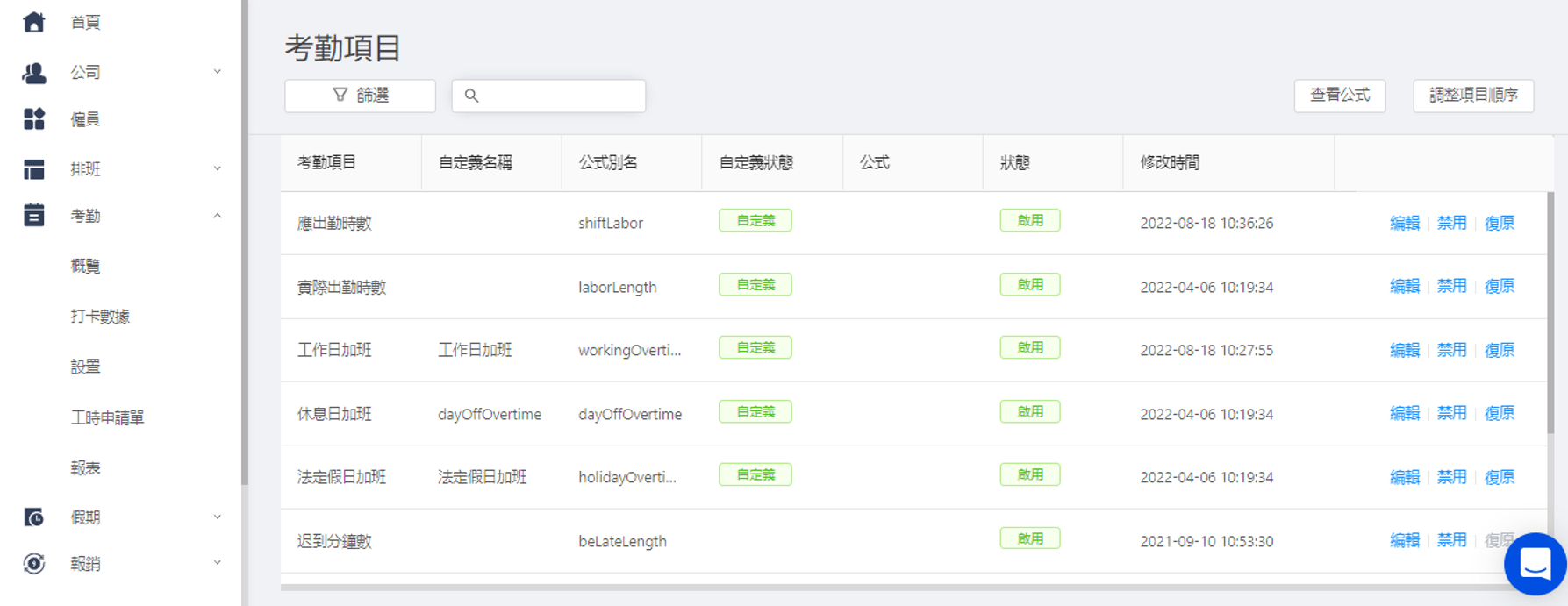Restore the 休息日加班 row
This screenshot has height=606, width=1568.
1500,413
